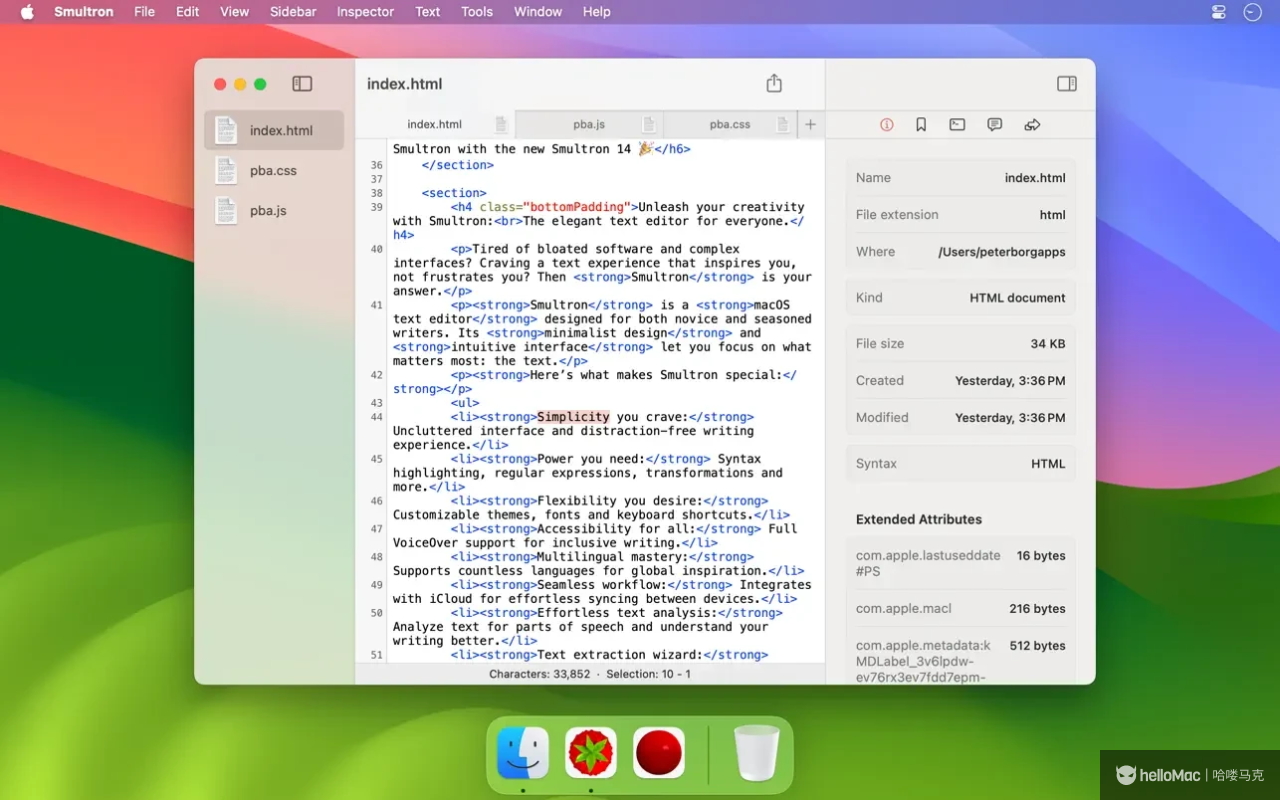Switch to the index.html tab
The width and height of the screenshot is (1280, 800).
[435, 125]
